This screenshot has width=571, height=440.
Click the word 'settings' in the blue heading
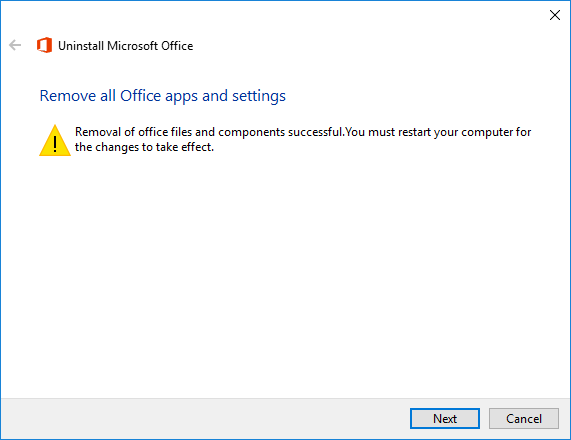click(259, 96)
